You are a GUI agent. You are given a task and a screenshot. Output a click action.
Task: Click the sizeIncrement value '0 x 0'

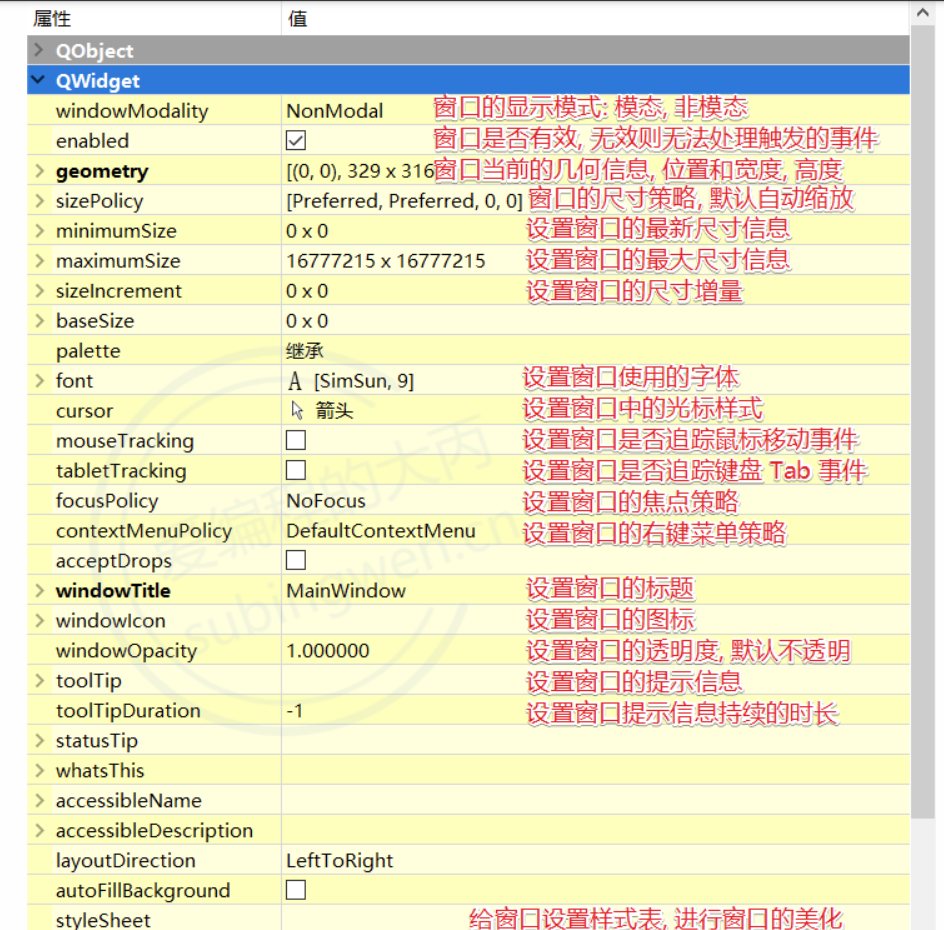click(x=307, y=291)
